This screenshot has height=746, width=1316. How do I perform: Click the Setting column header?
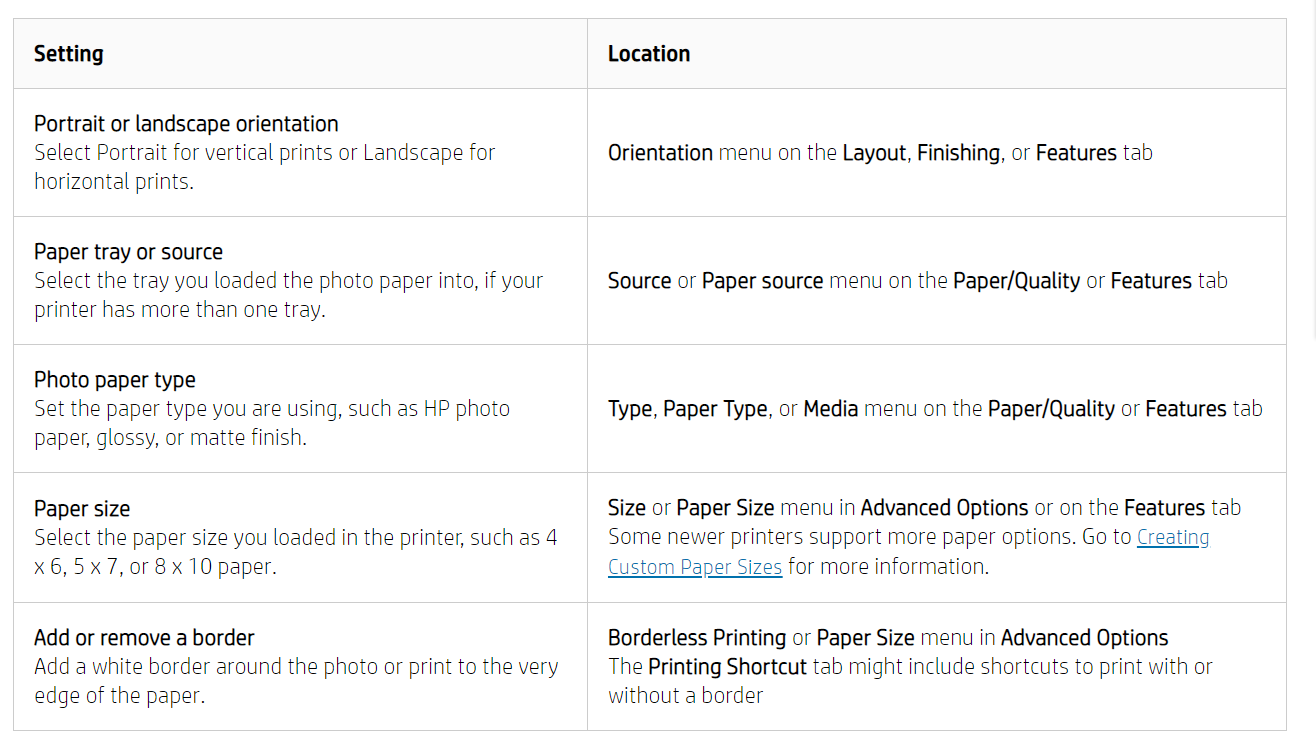pyautogui.click(x=68, y=54)
